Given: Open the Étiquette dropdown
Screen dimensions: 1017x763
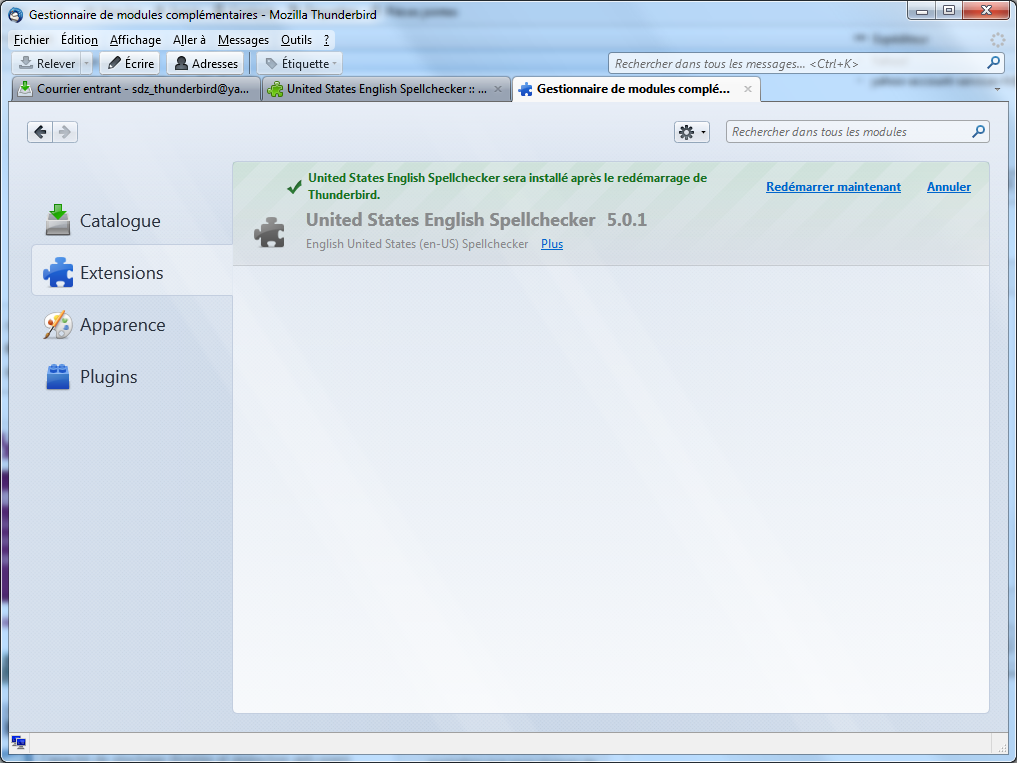Looking at the screenshot, I should pyautogui.click(x=300, y=63).
